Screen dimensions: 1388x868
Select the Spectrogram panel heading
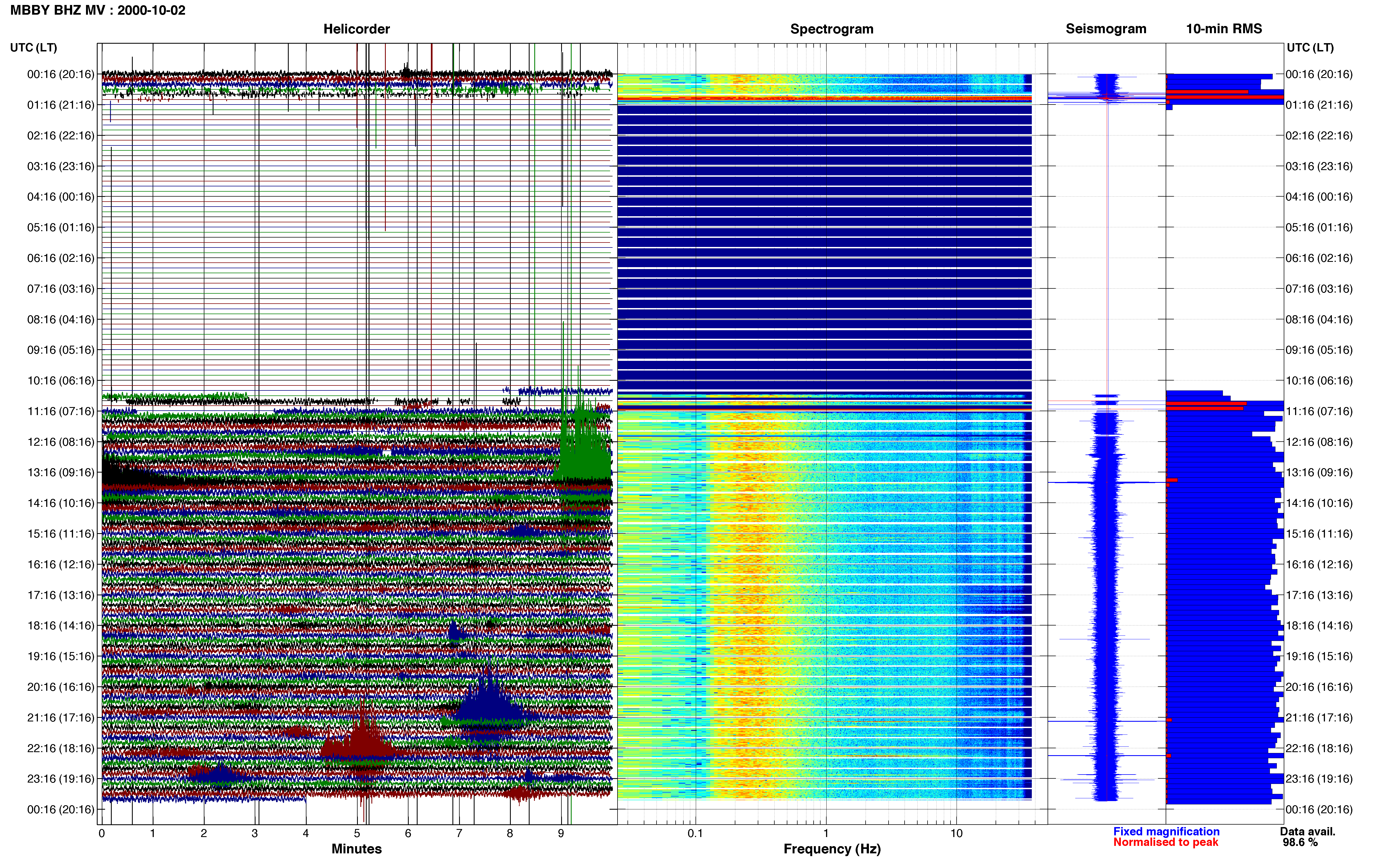(x=832, y=29)
